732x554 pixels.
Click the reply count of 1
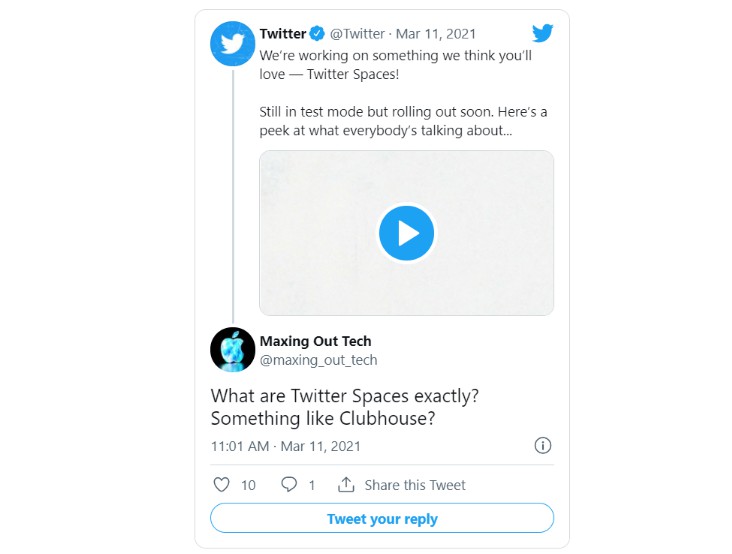[312, 485]
